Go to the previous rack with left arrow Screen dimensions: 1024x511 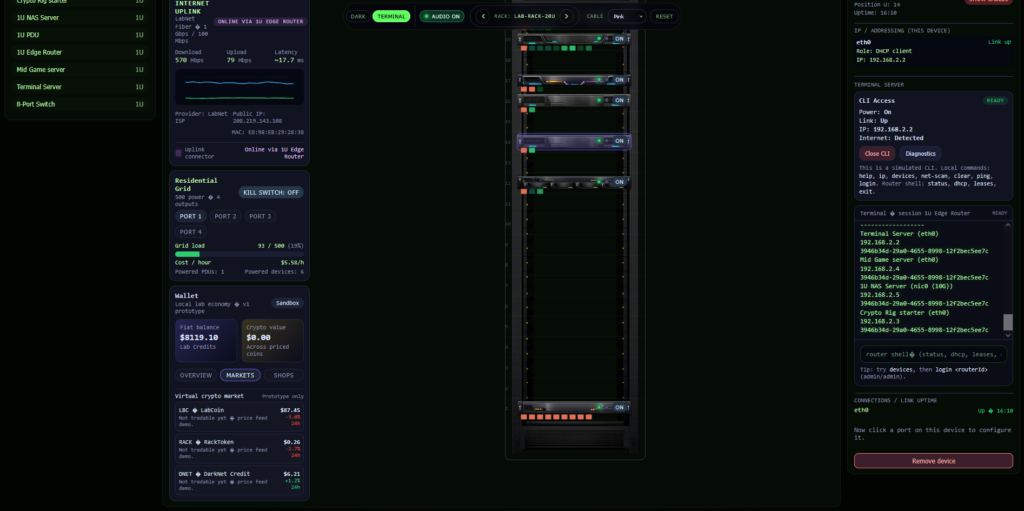[483, 16]
